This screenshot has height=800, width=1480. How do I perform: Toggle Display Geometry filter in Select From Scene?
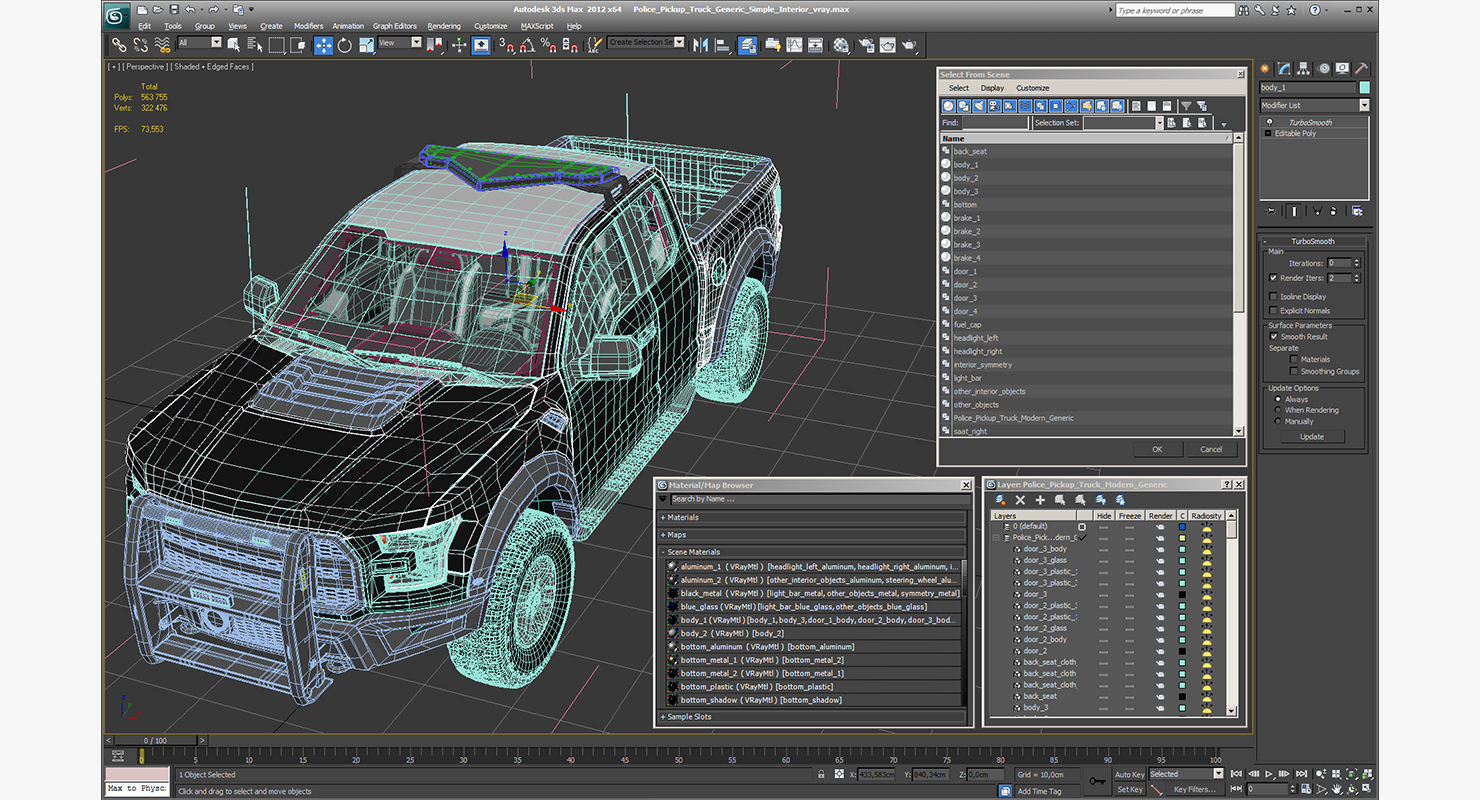click(x=949, y=106)
